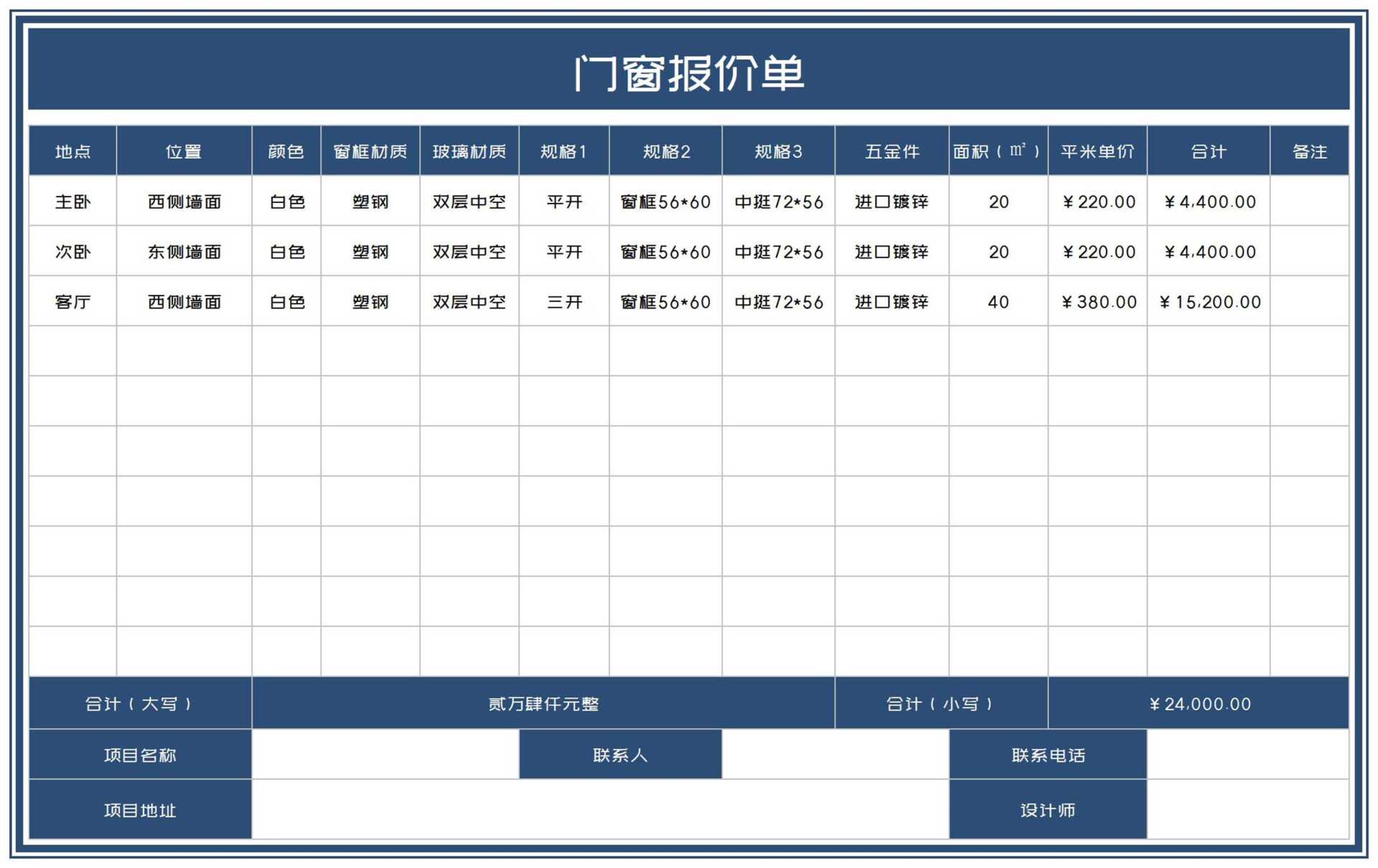Click 双层中空 in the 主卧 row

pos(469,202)
